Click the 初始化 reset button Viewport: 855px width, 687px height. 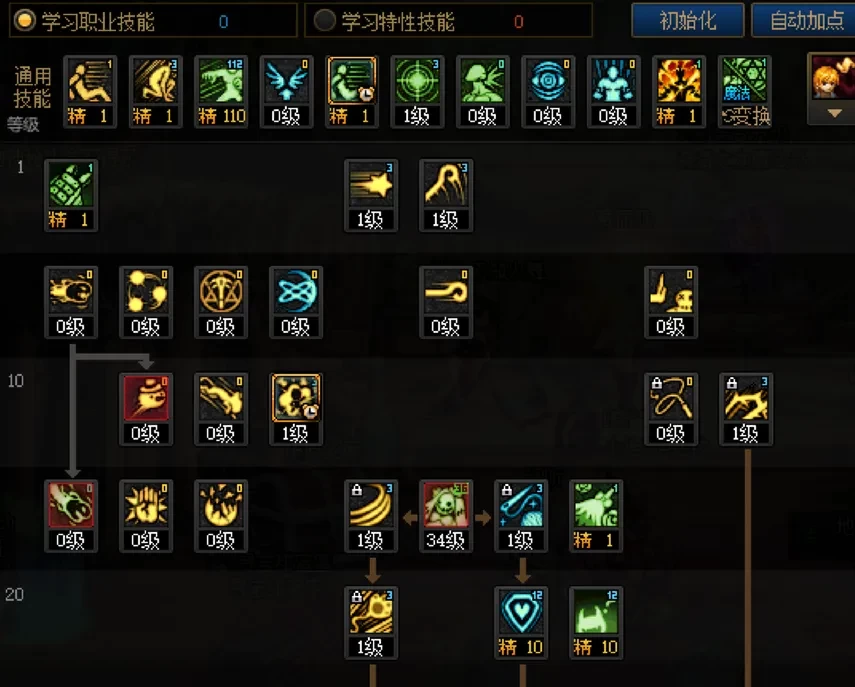[688, 20]
